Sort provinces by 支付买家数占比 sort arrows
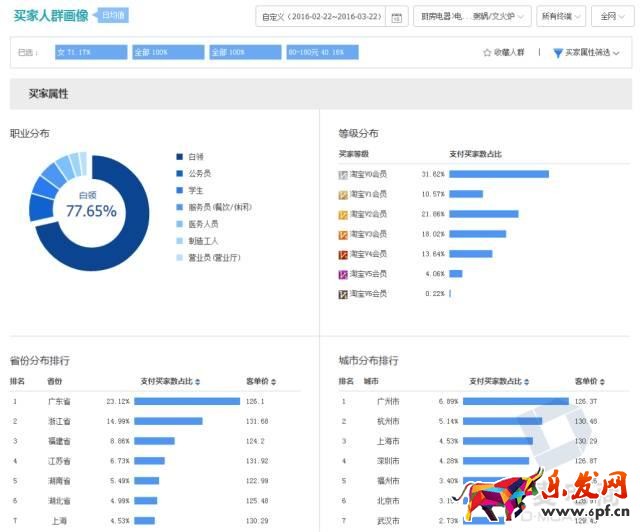The height and width of the screenshot is (532, 640). pyautogui.click(x=198, y=381)
